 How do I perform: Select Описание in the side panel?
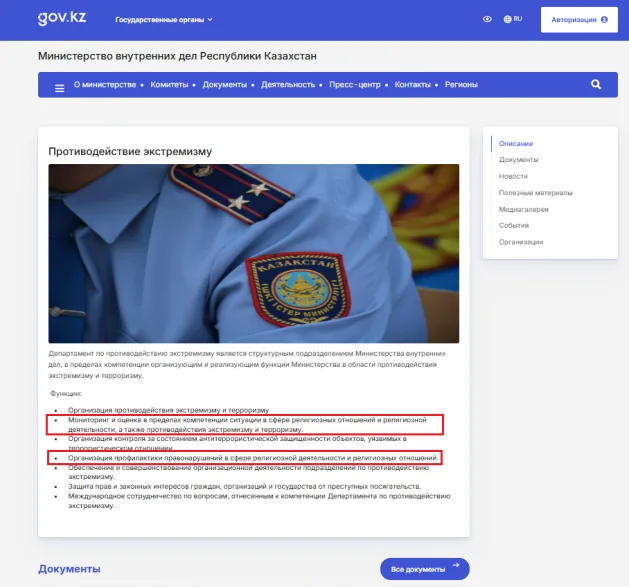coord(516,144)
